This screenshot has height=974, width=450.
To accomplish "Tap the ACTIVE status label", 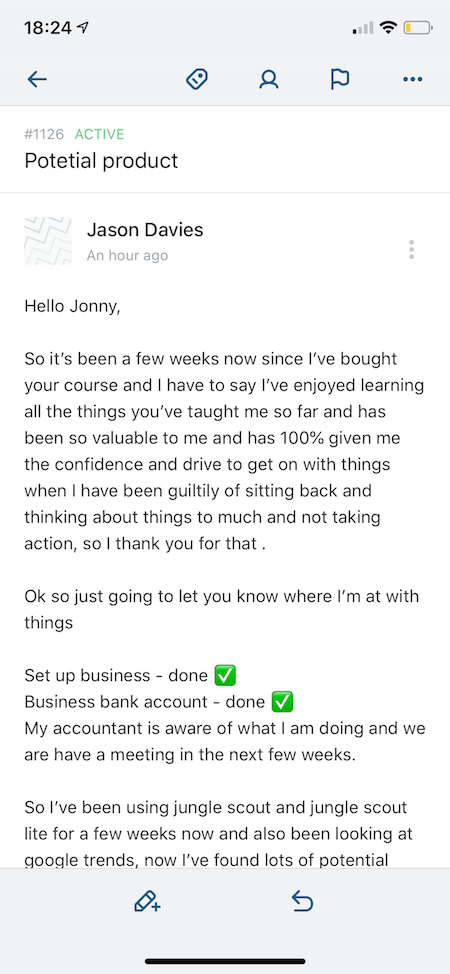I will tap(99, 134).
